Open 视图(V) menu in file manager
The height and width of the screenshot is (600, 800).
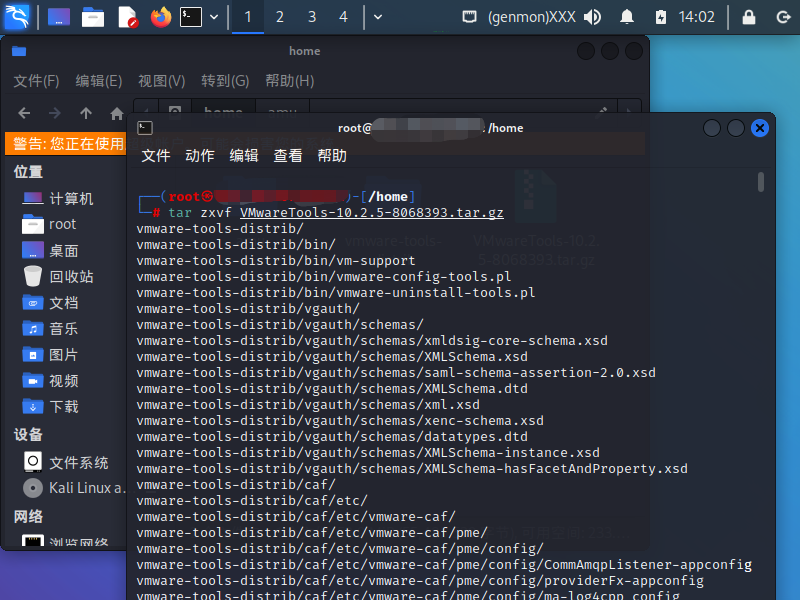click(x=162, y=81)
